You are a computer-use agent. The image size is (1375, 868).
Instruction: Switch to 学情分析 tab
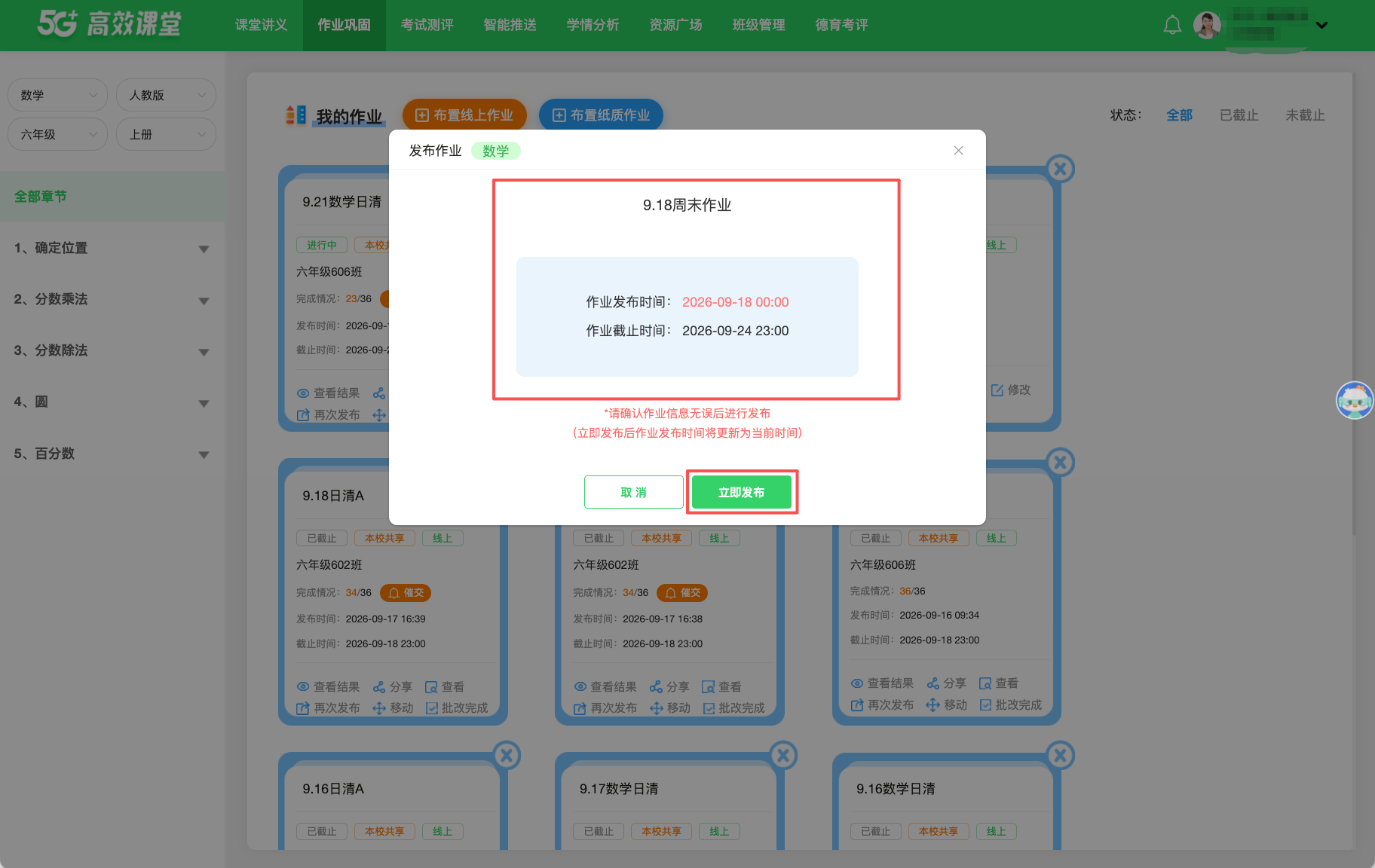(x=593, y=25)
